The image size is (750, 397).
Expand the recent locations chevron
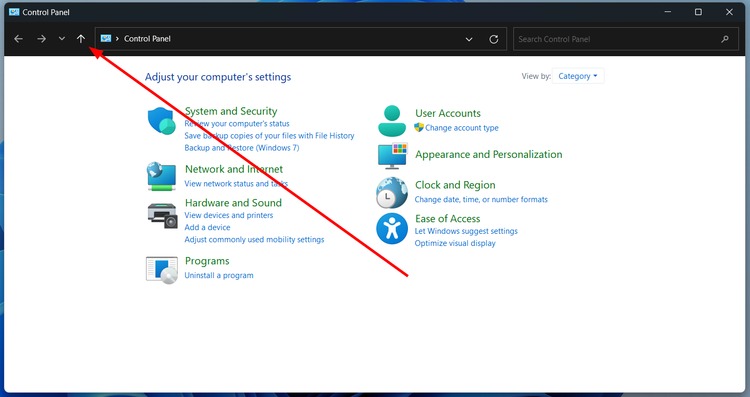point(62,39)
